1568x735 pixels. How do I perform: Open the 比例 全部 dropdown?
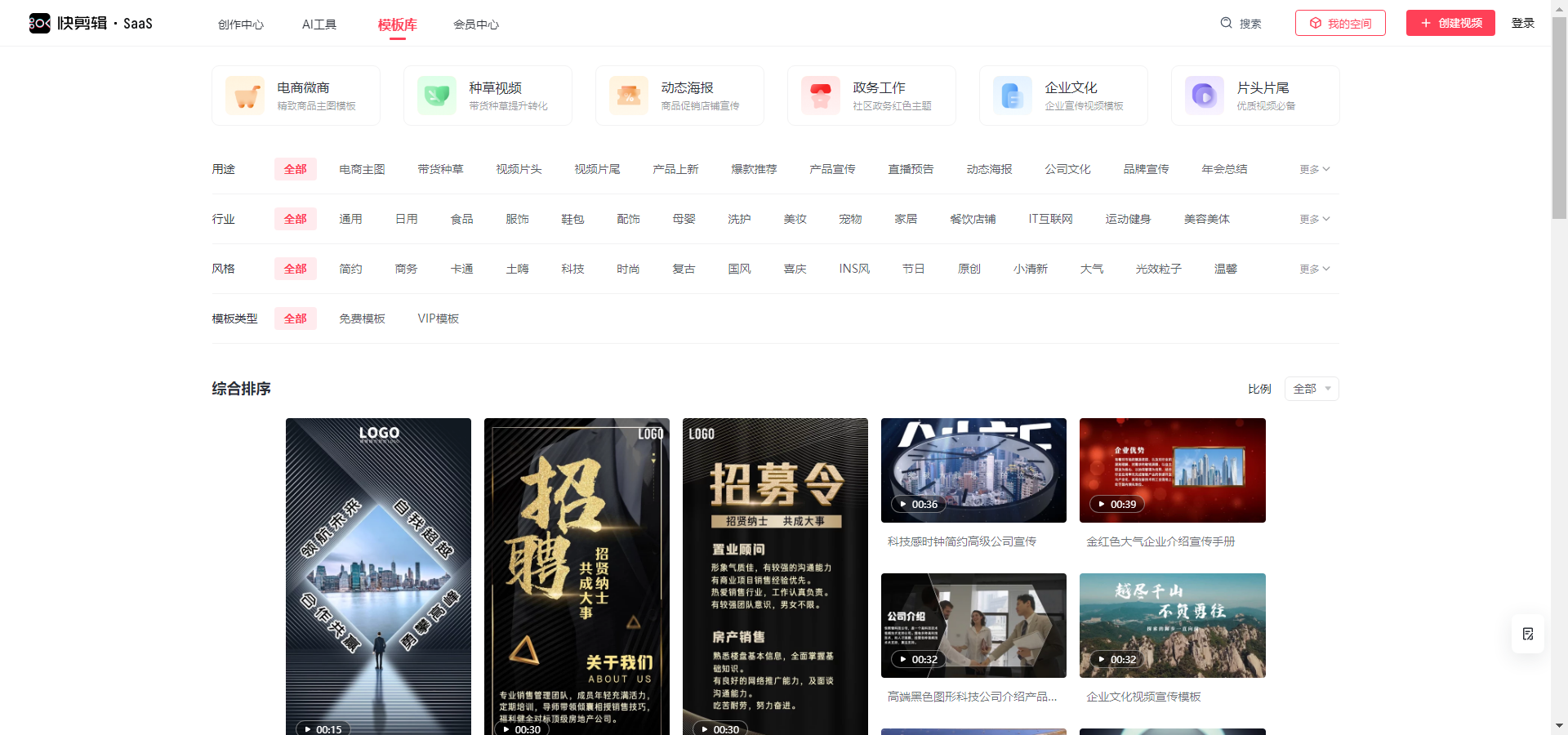click(x=1312, y=389)
